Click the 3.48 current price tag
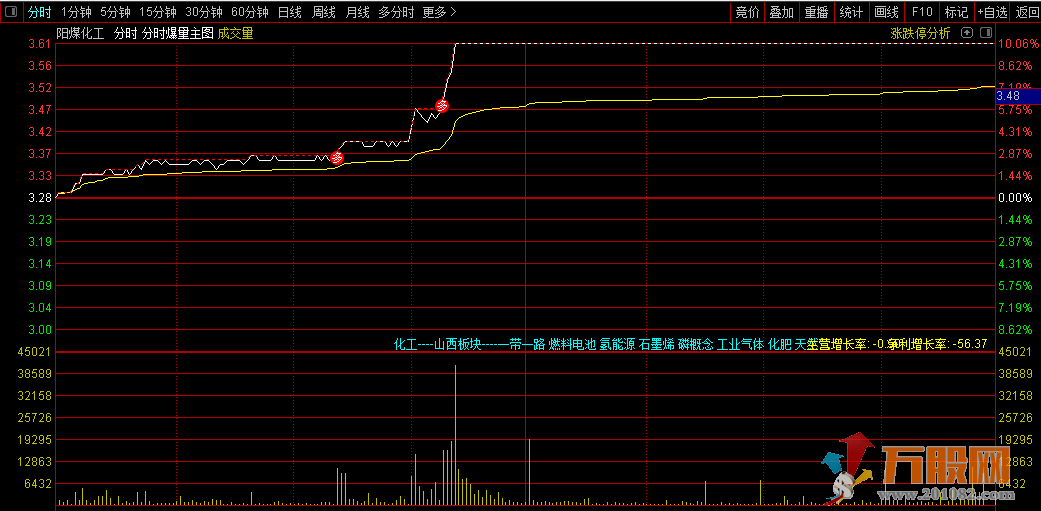This screenshot has height=511, width=1041. (x=1018, y=96)
